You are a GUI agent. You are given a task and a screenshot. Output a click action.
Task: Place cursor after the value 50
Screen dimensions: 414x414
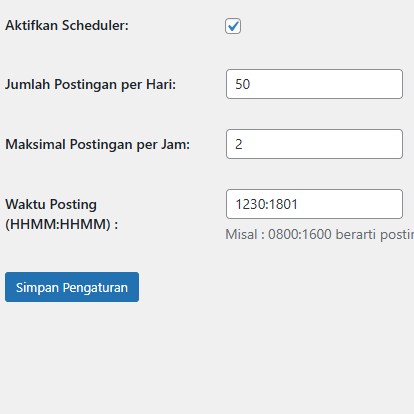pyautogui.click(x=251, y=84)
